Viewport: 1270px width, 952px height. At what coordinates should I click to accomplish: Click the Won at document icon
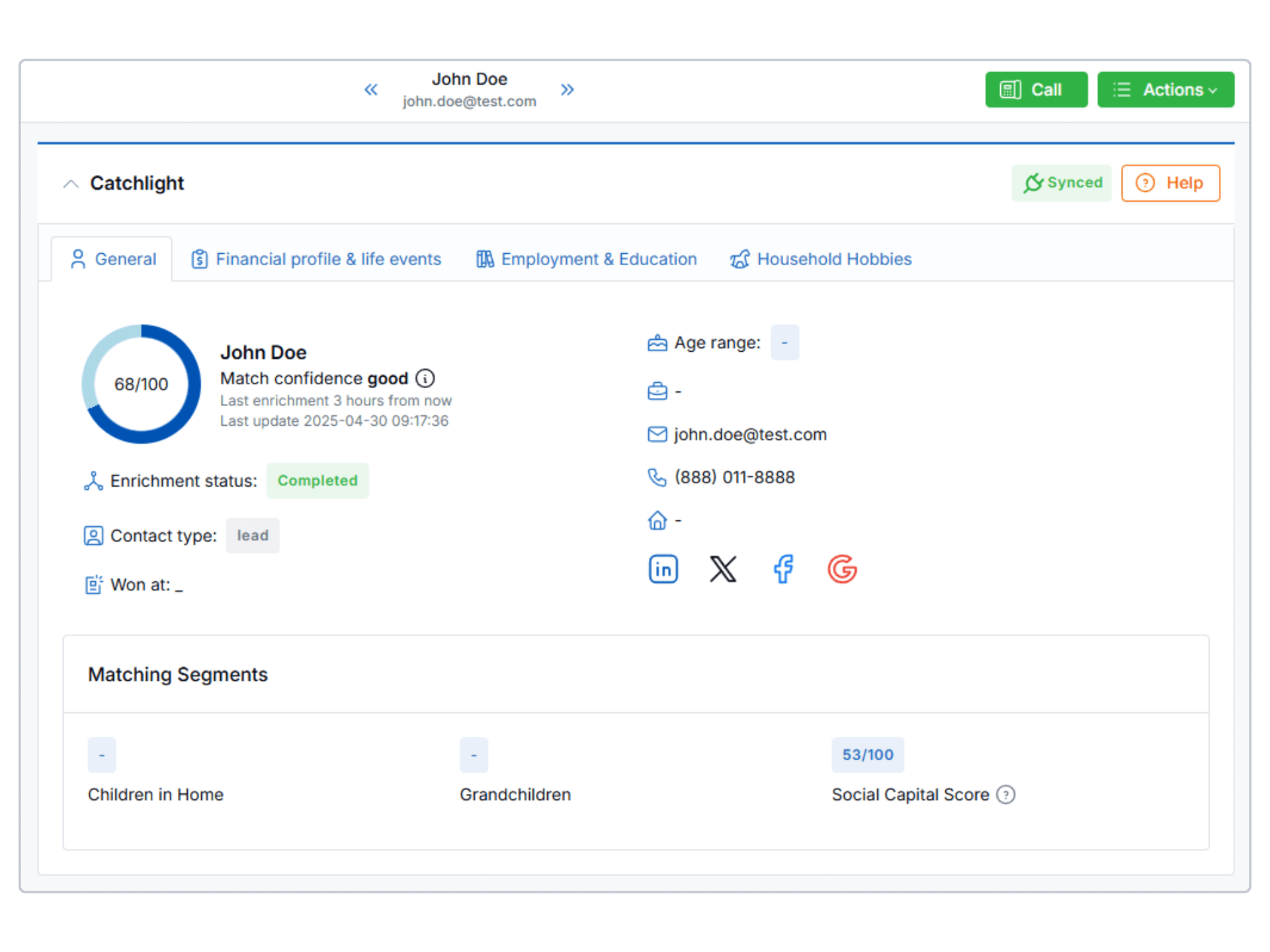tap(93, 585)
